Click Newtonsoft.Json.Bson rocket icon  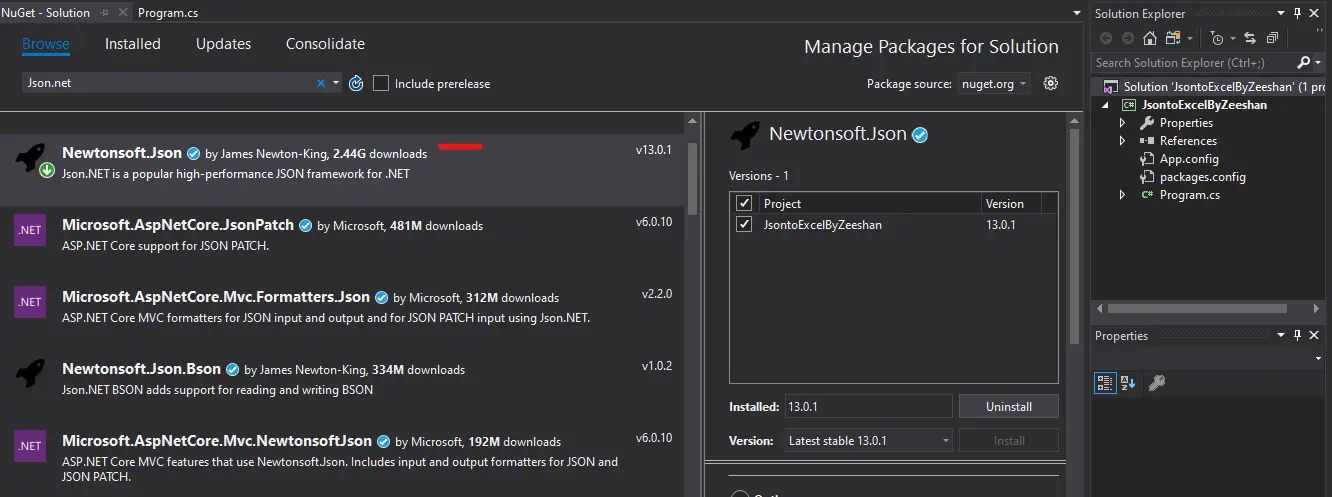click(x=29, y=373)
